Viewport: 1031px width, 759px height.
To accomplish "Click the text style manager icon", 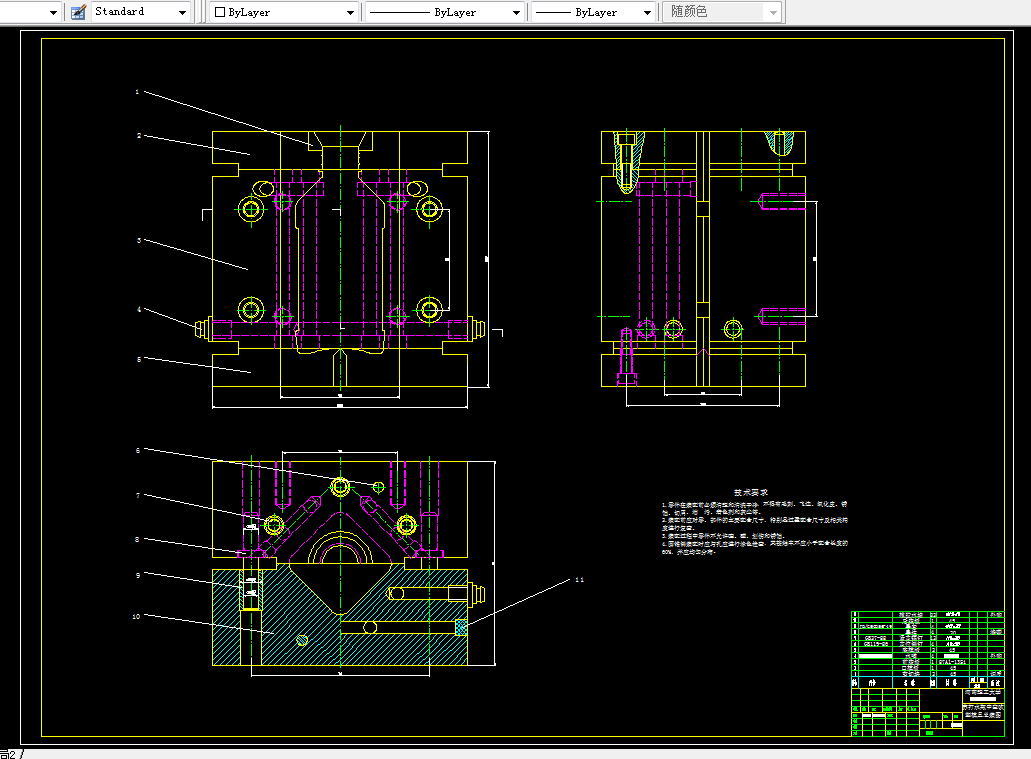I will pos(78,12).
